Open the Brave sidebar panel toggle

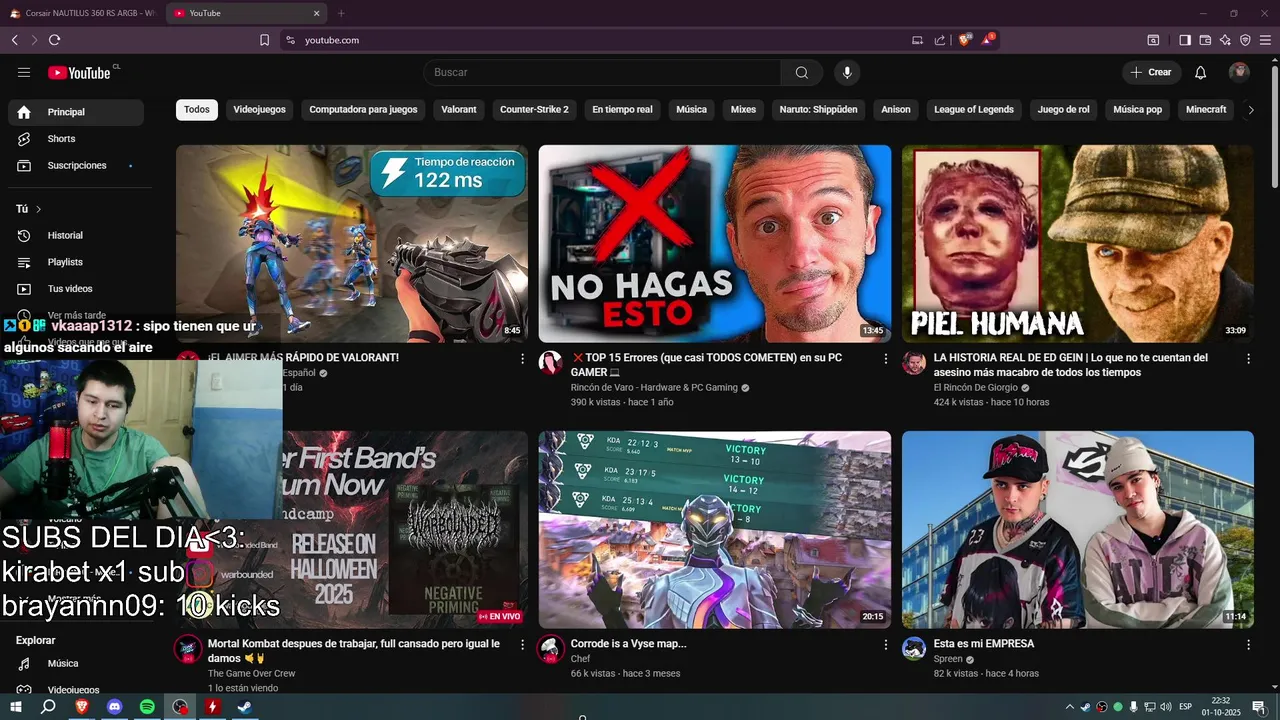click(1185, 40)
